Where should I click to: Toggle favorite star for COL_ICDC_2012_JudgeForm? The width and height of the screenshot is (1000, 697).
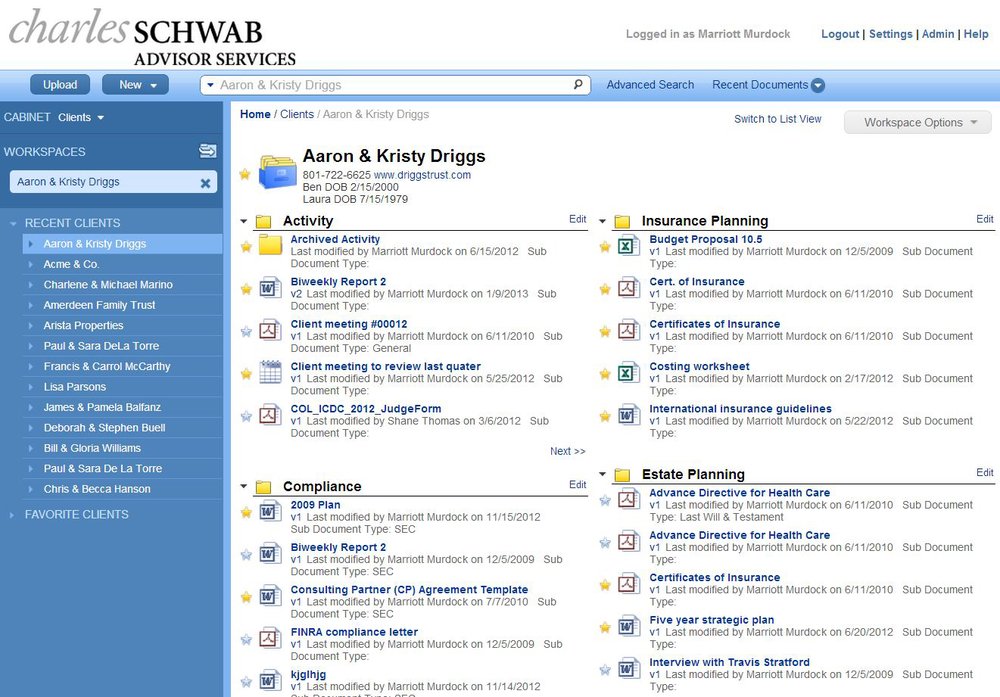[246, 416]
